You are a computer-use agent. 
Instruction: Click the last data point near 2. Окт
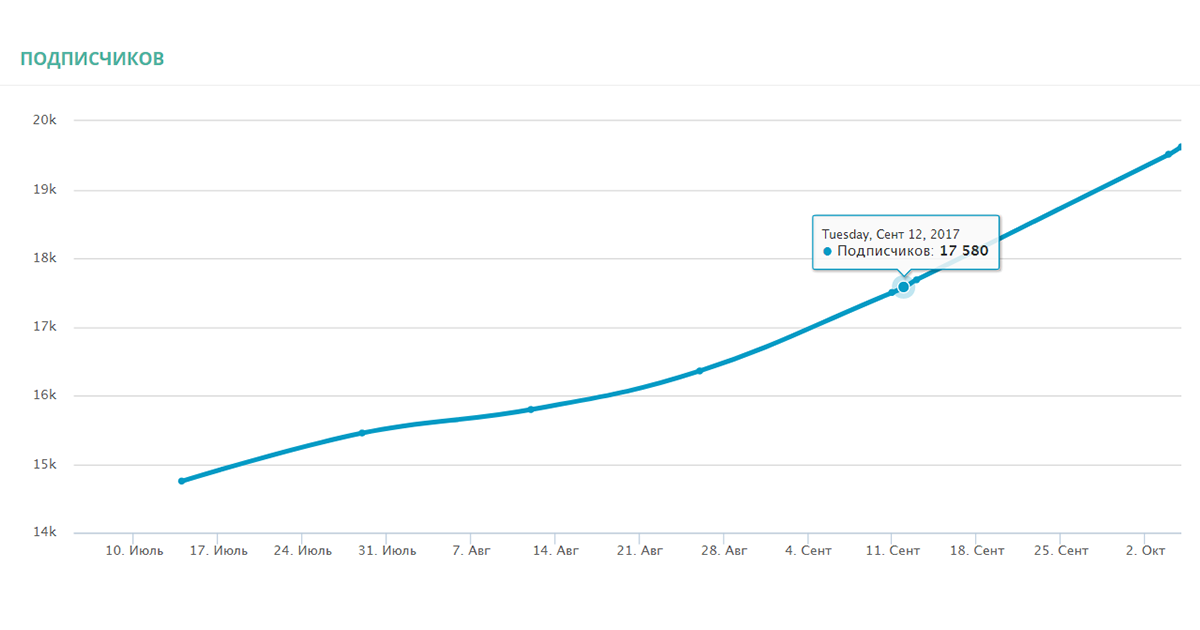(1168, 154)
